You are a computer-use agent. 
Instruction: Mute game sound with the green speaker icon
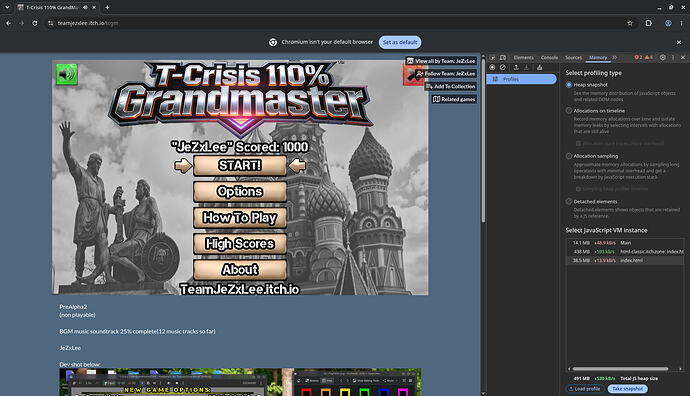pyautogui.click(x=66, y=74)
